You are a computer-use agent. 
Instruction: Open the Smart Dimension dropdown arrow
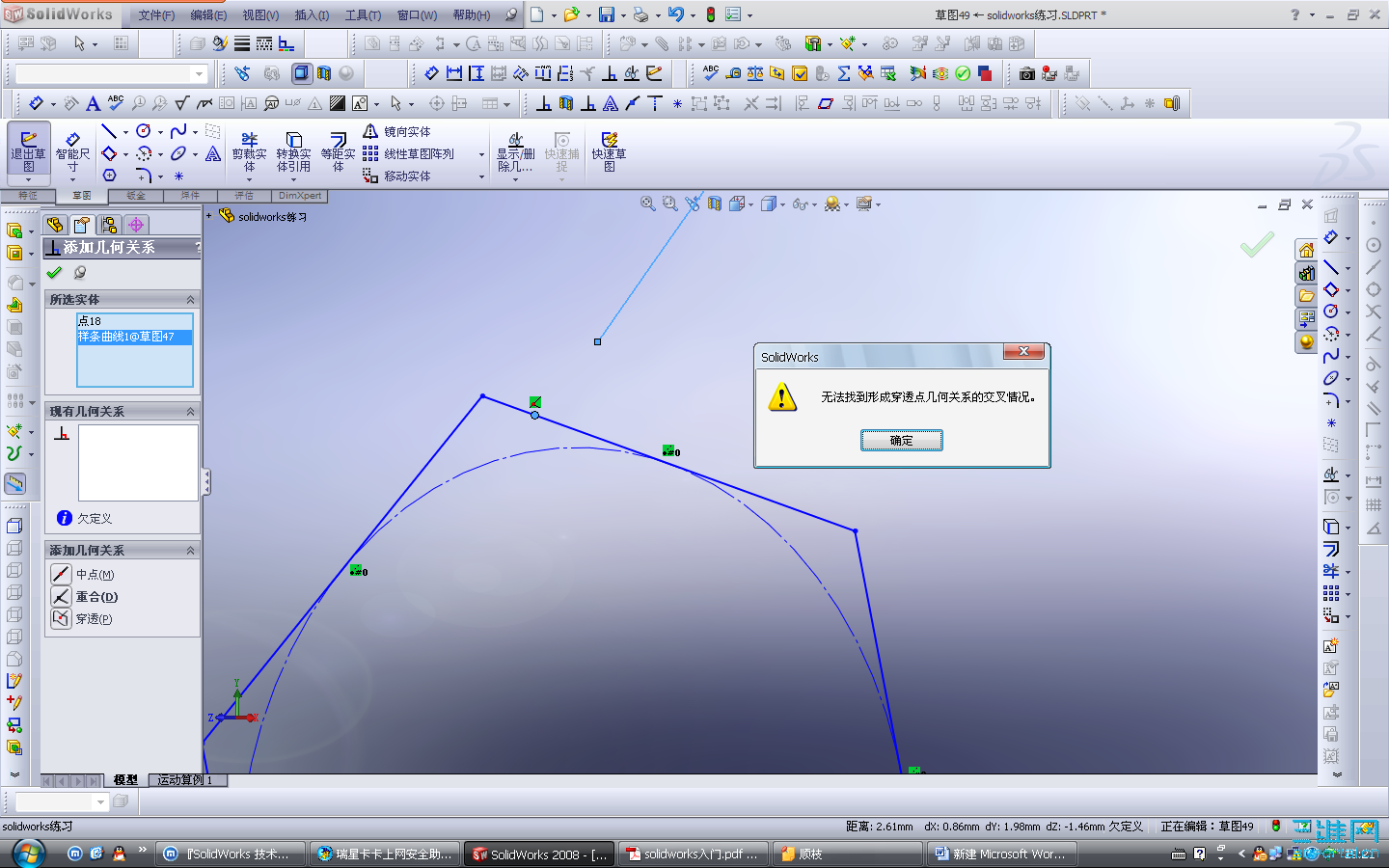[72, 179]
